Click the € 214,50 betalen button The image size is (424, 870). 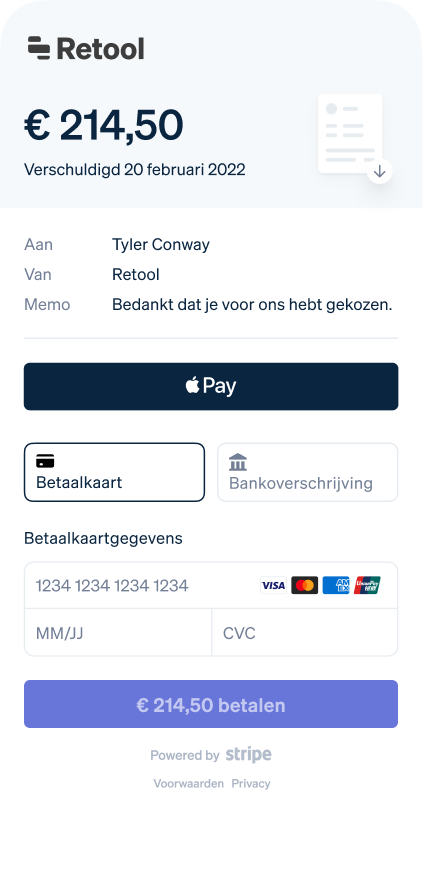[211, 704]
